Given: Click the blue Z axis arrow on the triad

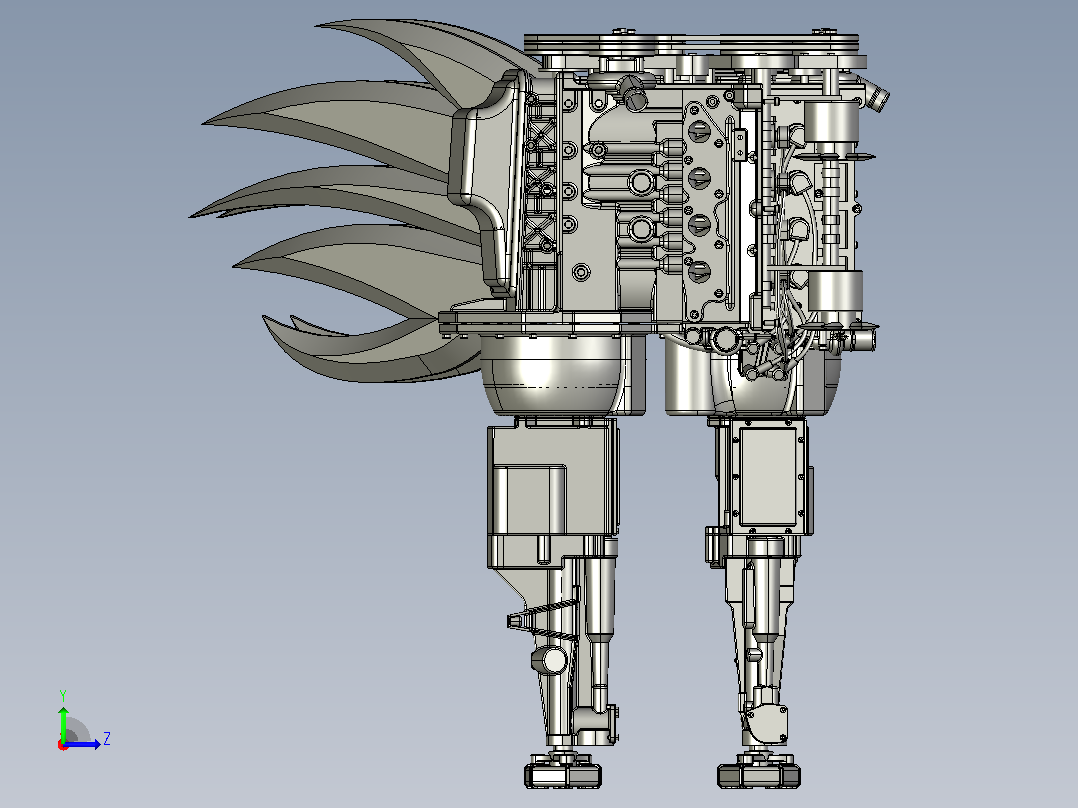Looking at the screenshot, I should [x=82, y=744].
